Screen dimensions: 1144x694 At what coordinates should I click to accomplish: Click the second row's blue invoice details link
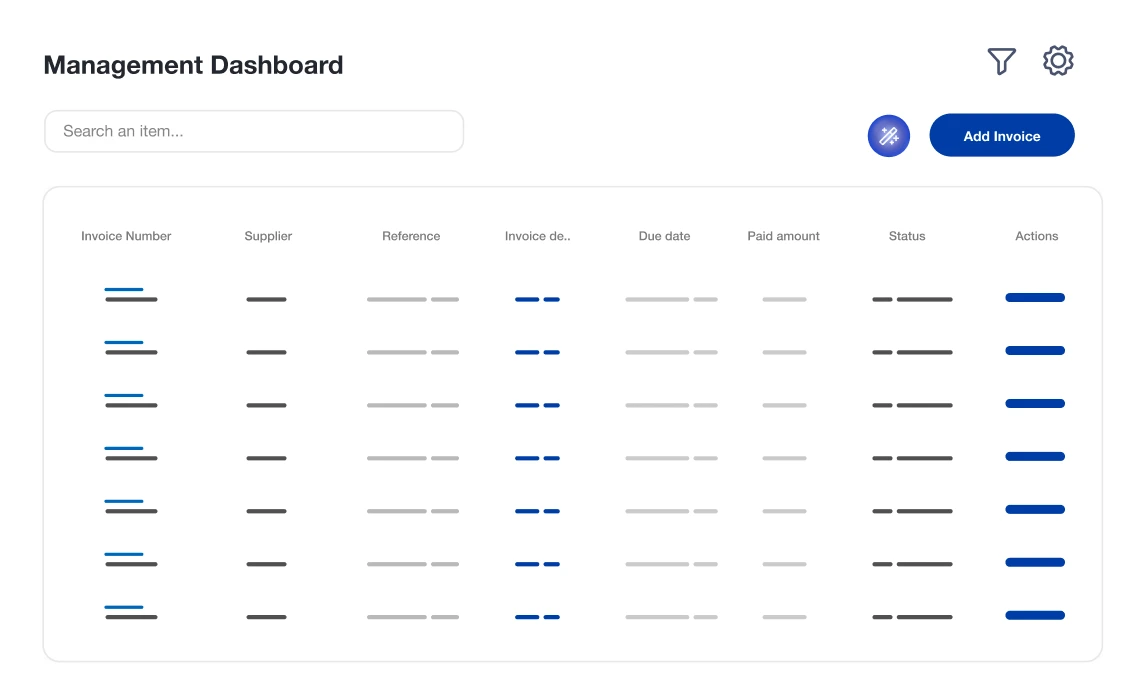click(537, 352)
